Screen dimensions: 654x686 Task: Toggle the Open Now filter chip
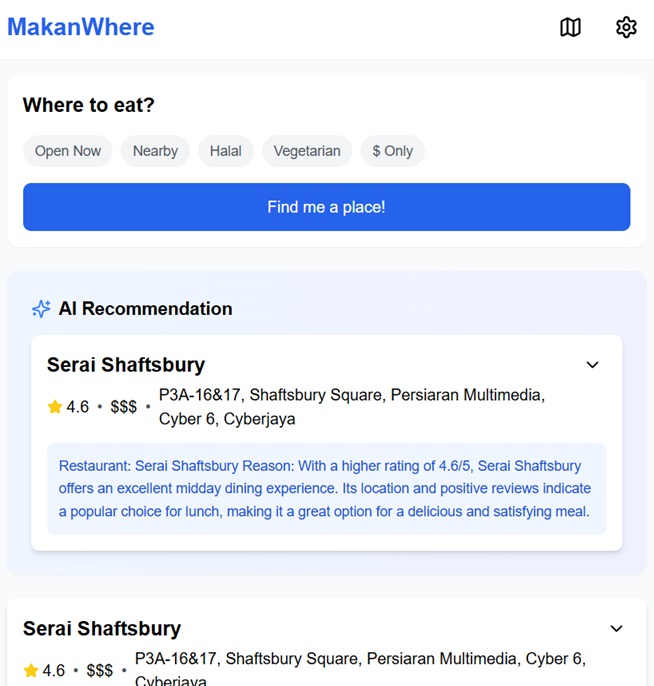(68, 151)
